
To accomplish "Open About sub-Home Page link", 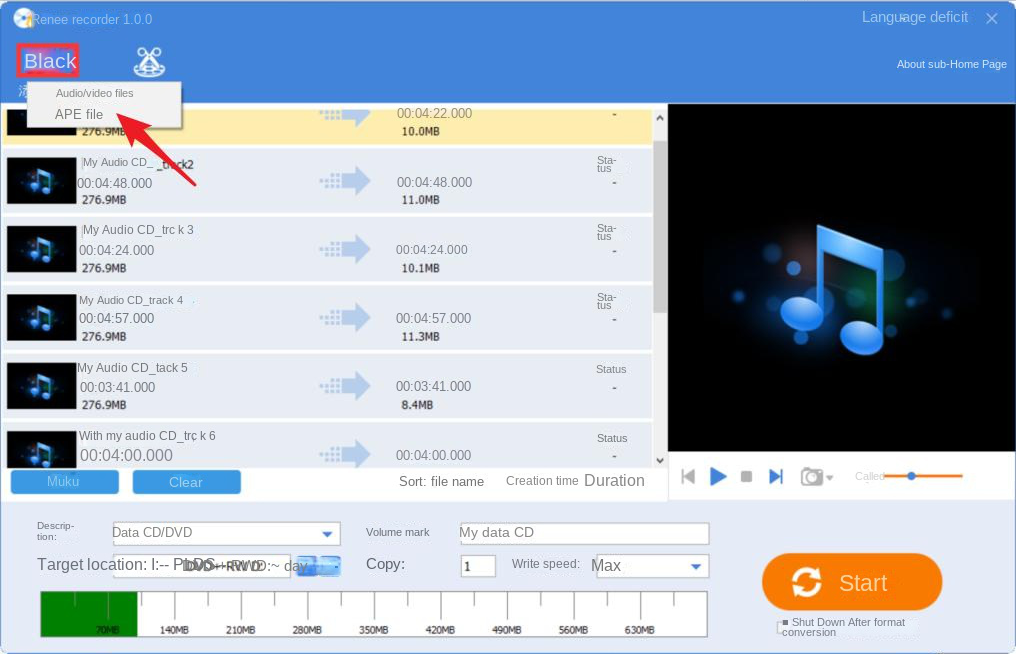I will (951, 64).
